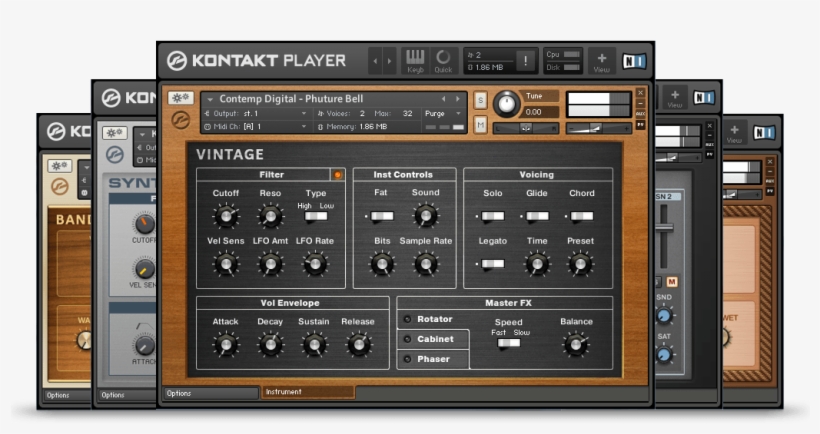Image resolution: width=820 pixels, height=434 pixels.
Task: Click the Preset knob in Voicing
Action: pos(580,264)
